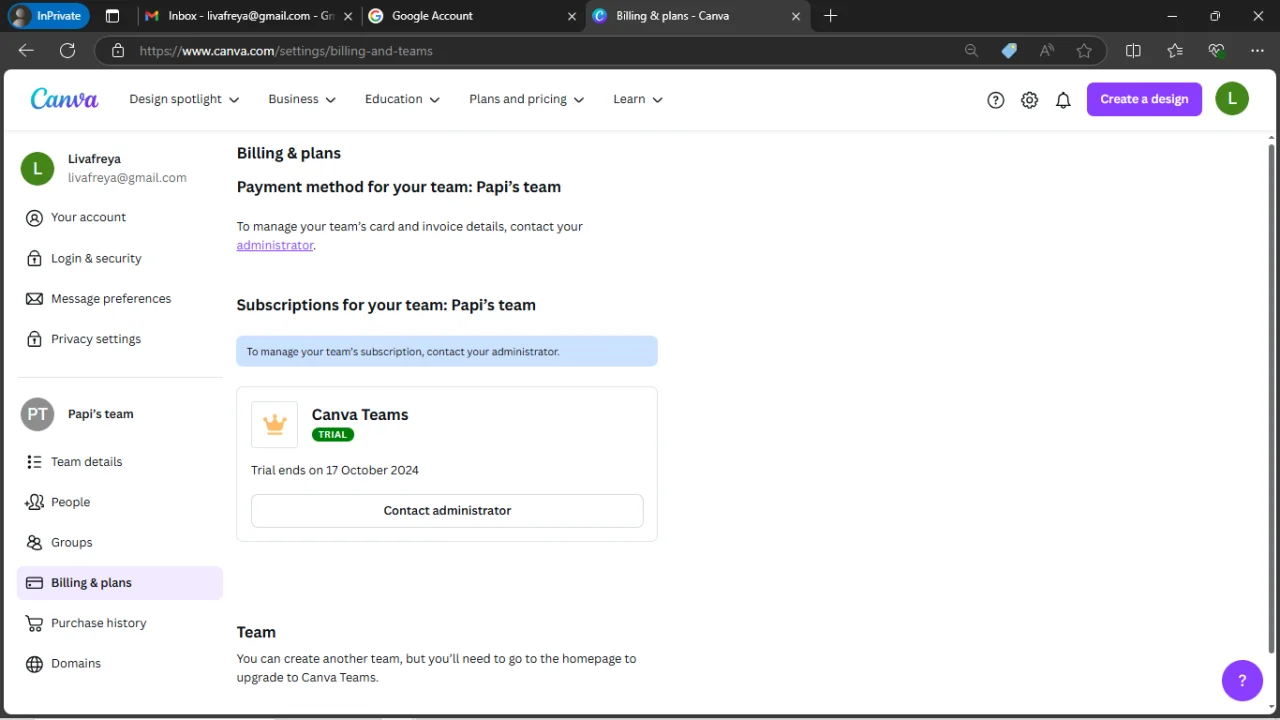1280x720 pixels.
Task: Open notifications bell icon
Action: pyautogui.click(x=1063, y=99)
